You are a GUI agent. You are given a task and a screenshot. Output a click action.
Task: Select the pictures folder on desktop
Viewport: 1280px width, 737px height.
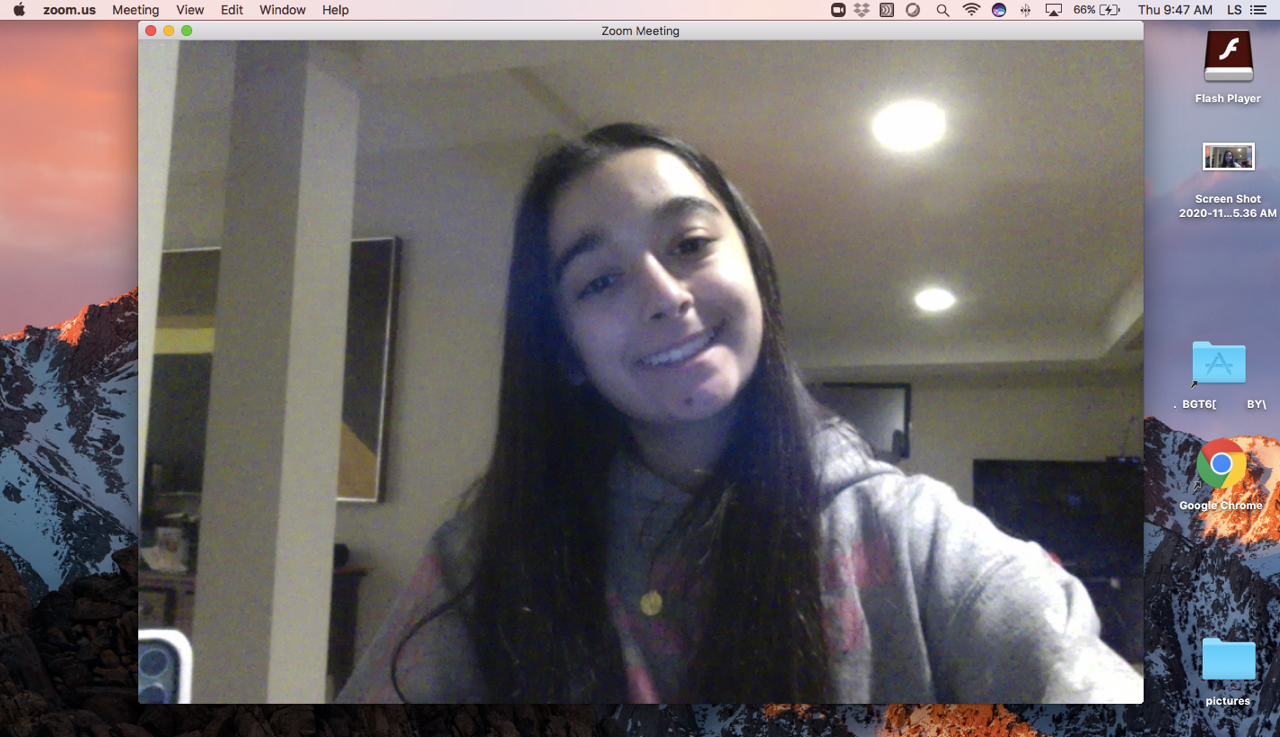(1228, 660)
